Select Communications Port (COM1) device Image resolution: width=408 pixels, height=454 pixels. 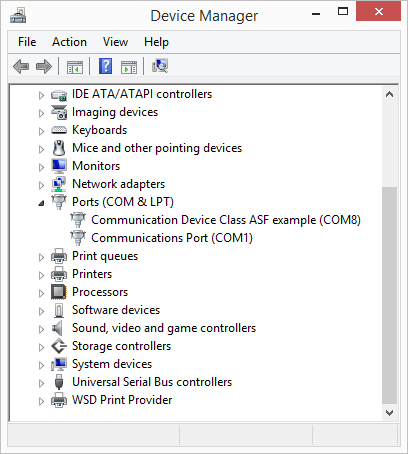[x=172, y=238]
